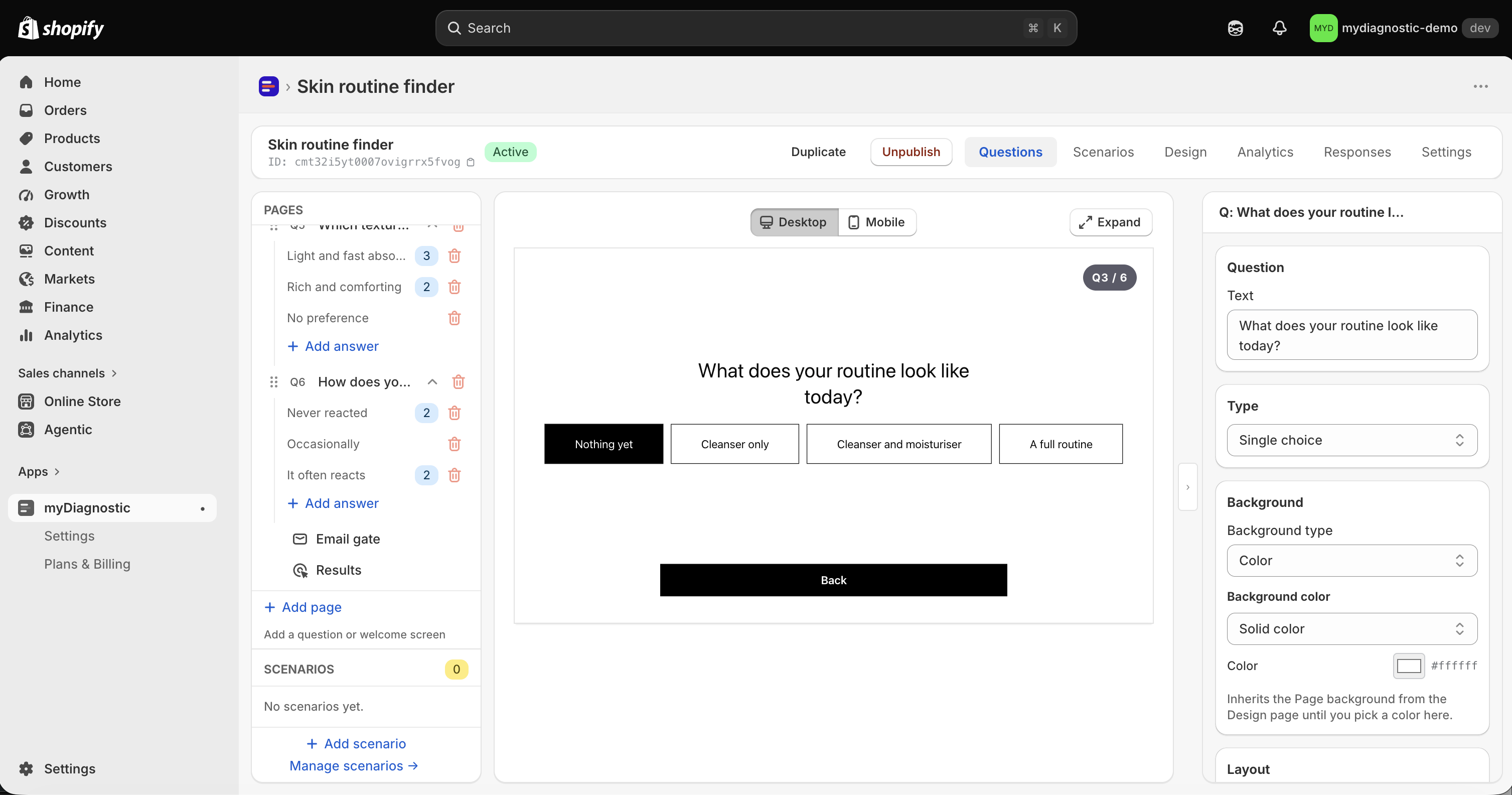Delete the 'No preference' answer

pos(455,318)
